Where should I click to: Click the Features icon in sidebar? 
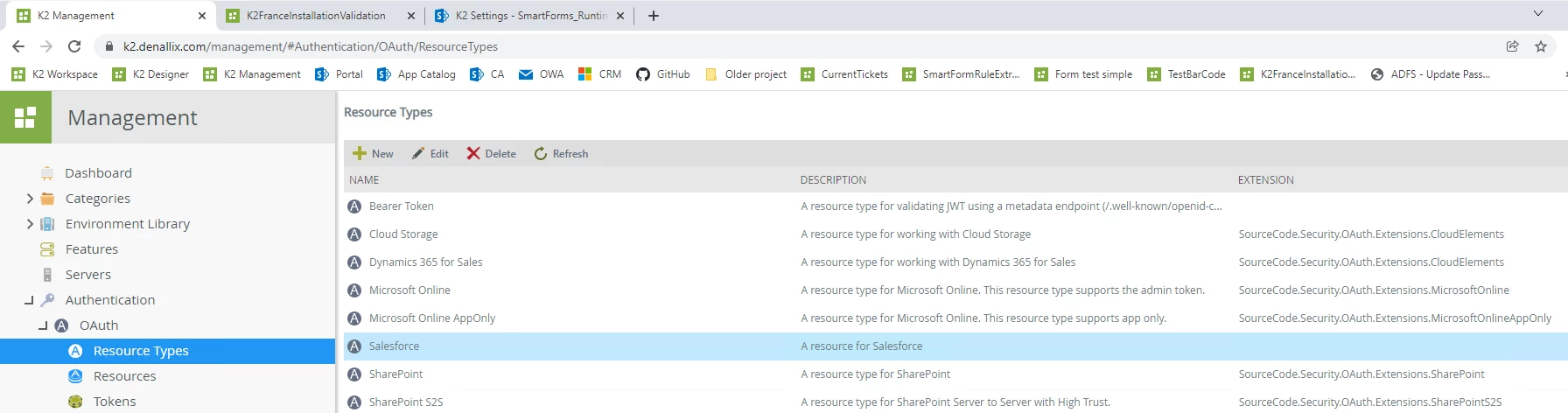(x=47, y=249)
